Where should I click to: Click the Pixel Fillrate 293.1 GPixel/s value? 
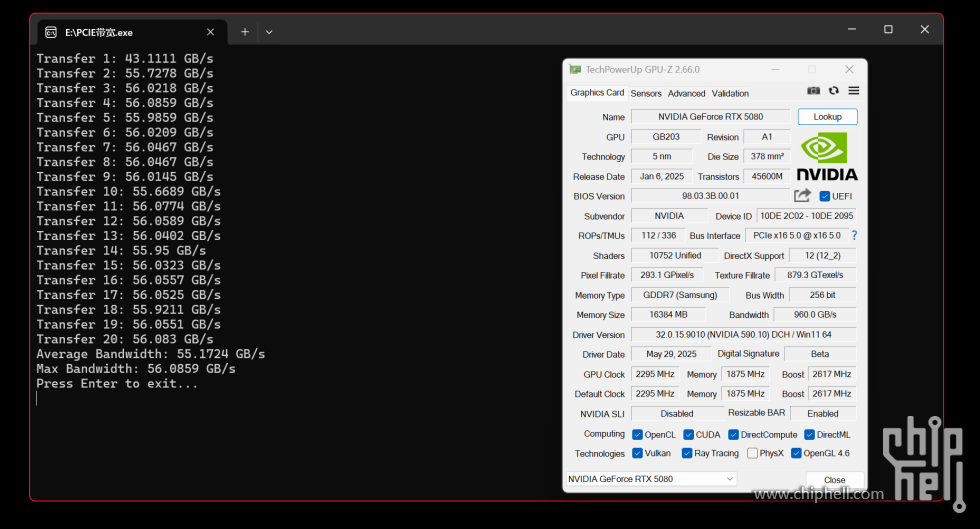click(x=667, y=275)
